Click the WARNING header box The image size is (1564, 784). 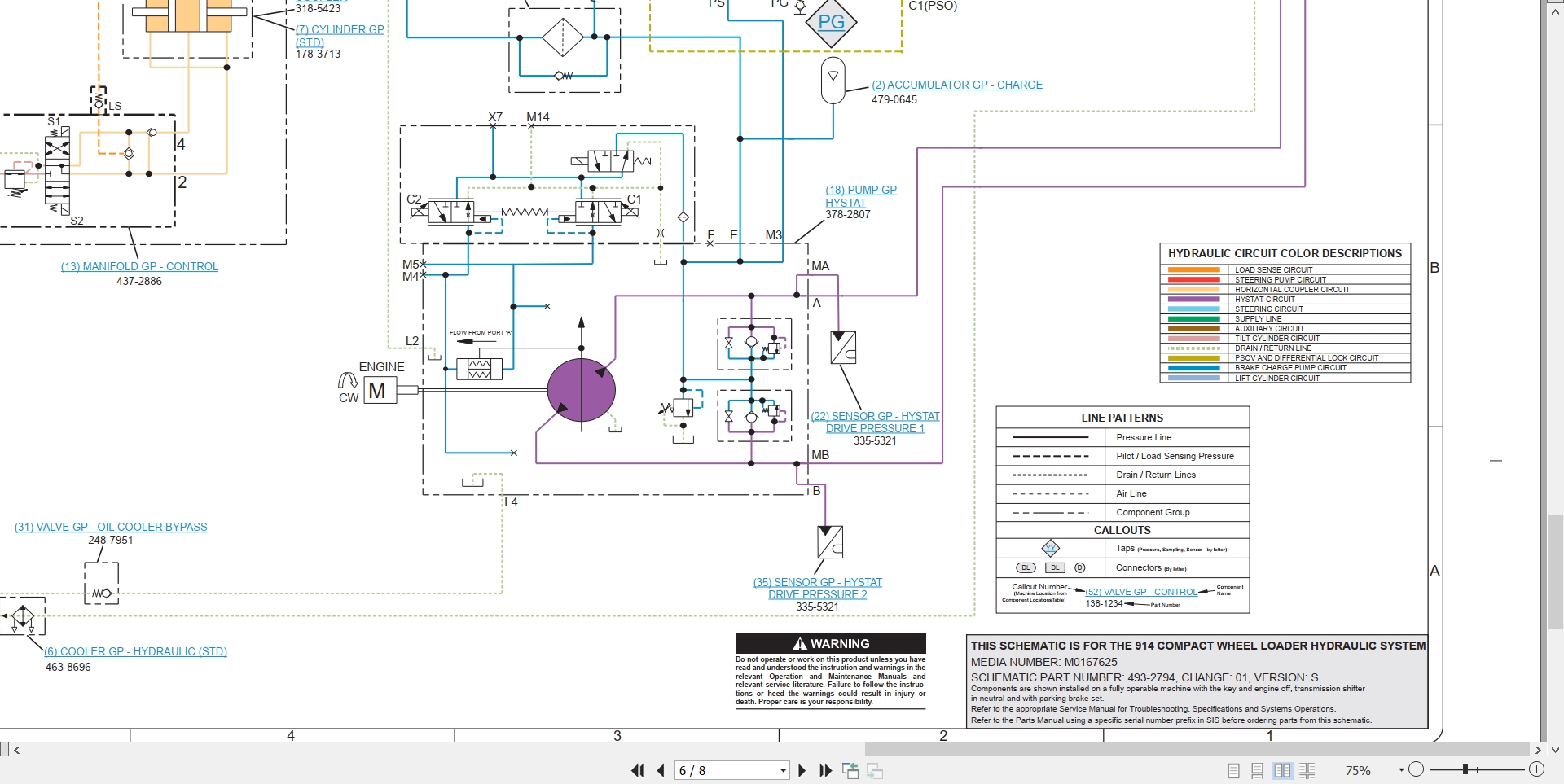coord(831,643)
